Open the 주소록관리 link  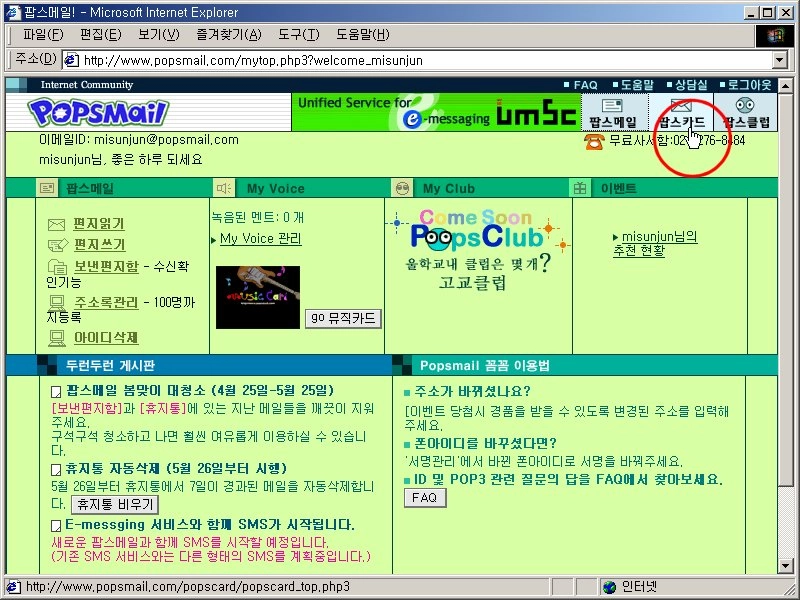click(106, 302)
